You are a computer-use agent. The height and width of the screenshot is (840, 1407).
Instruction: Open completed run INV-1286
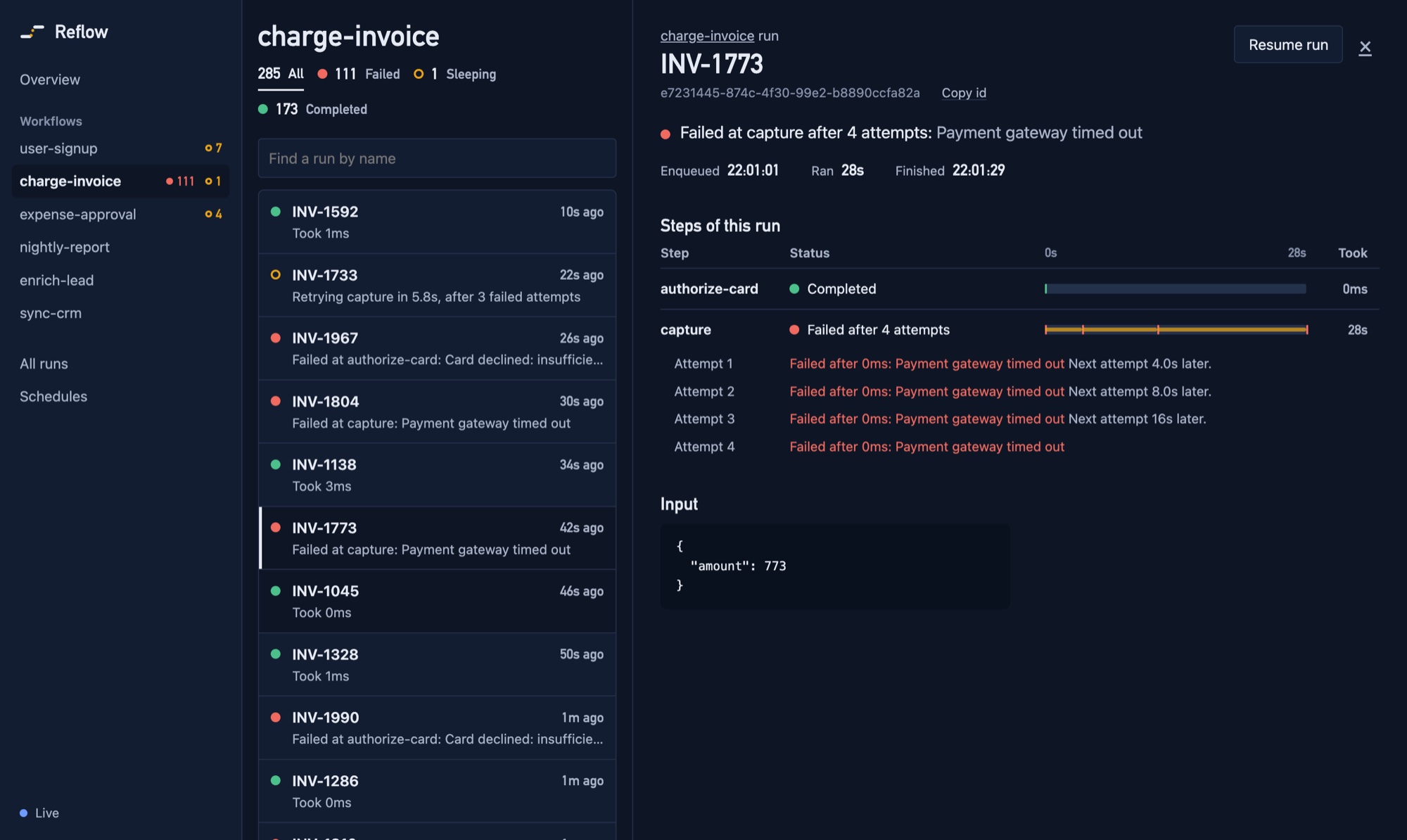(437, 791)
